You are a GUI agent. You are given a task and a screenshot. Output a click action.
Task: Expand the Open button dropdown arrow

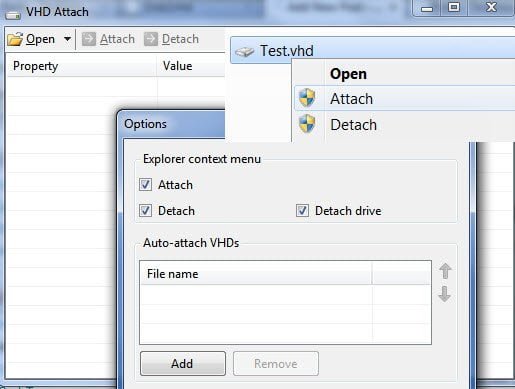click(67, 39)
